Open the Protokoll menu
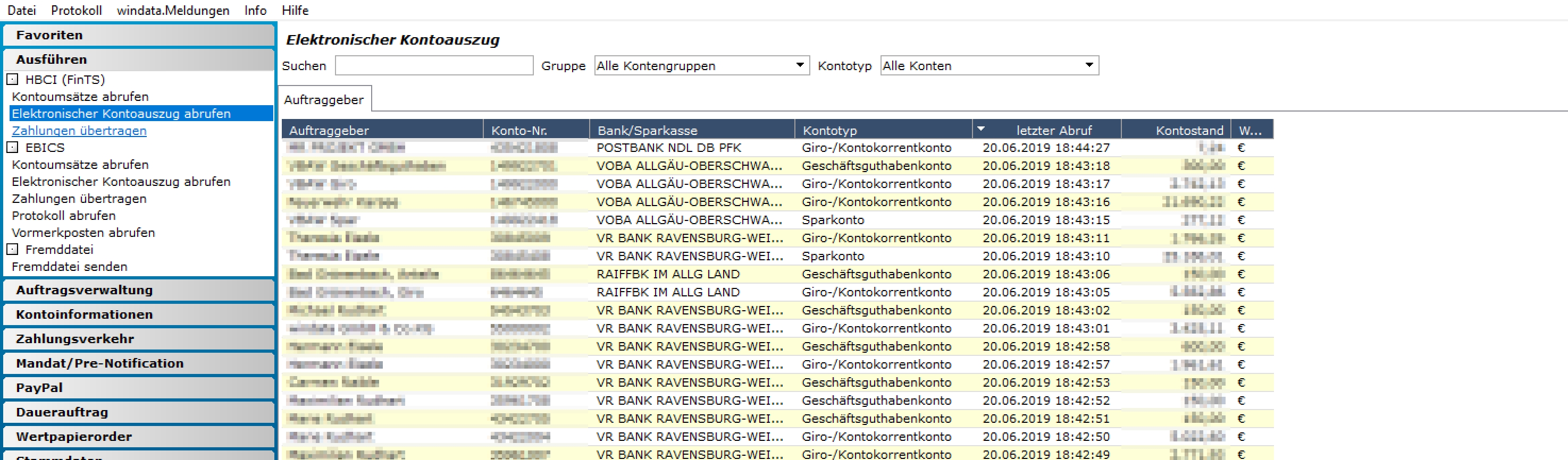This screenshot has width=1568, height=460. point(77,10)
